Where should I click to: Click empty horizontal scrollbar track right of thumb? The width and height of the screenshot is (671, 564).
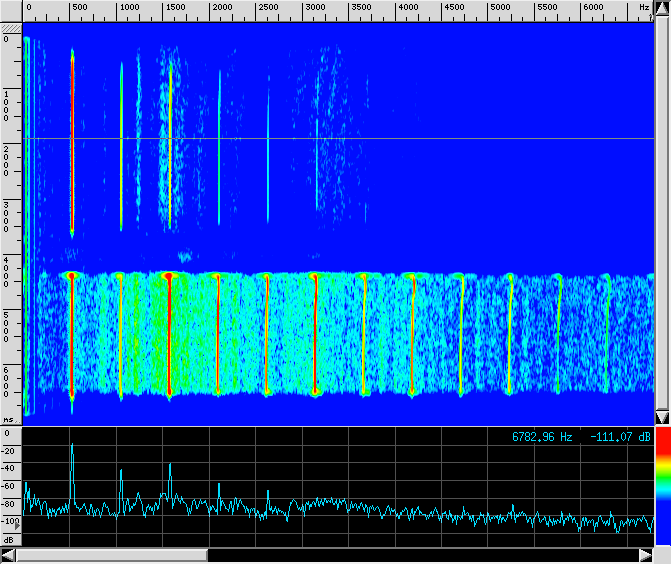click(420, 555)
